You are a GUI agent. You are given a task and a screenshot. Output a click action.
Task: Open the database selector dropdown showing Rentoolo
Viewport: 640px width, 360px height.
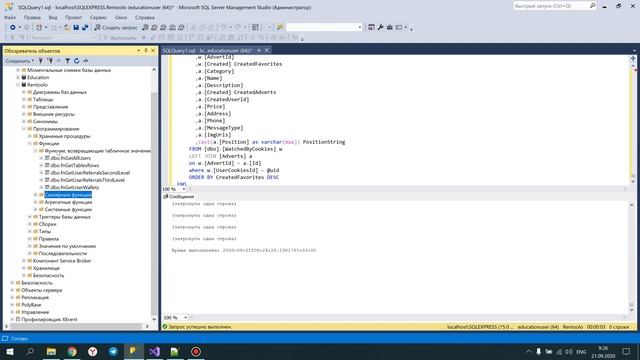click(x=63, y=38)
